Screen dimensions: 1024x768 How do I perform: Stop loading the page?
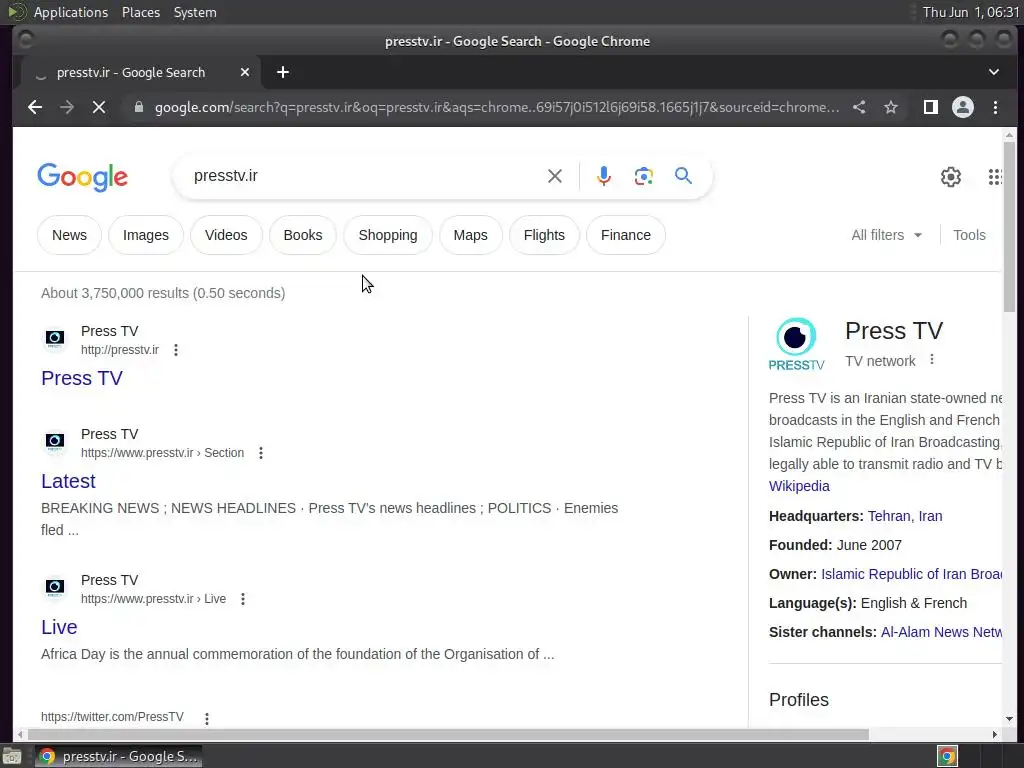click(x=99, y=107)
